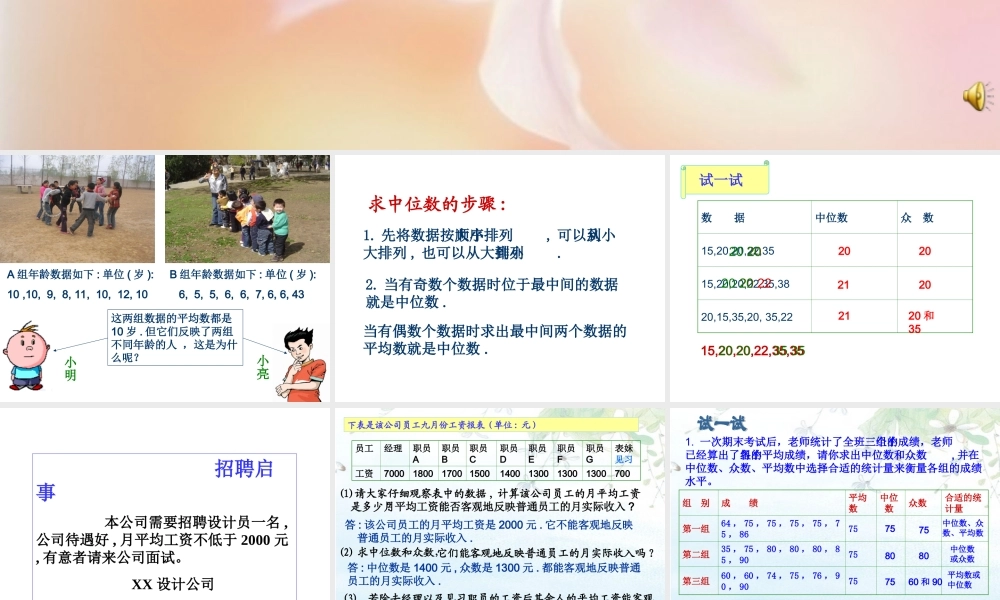This screenshot has width=1000, height=600.
Task: Open the 求中位数的步骤 slide thumbnail
Action: point(499,278)
